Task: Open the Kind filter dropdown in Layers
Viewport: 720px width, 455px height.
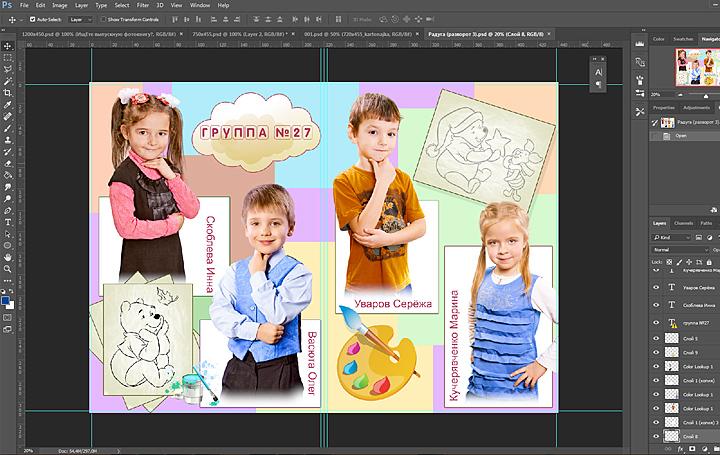Action: pyautogui.click(x=671, y=237)
